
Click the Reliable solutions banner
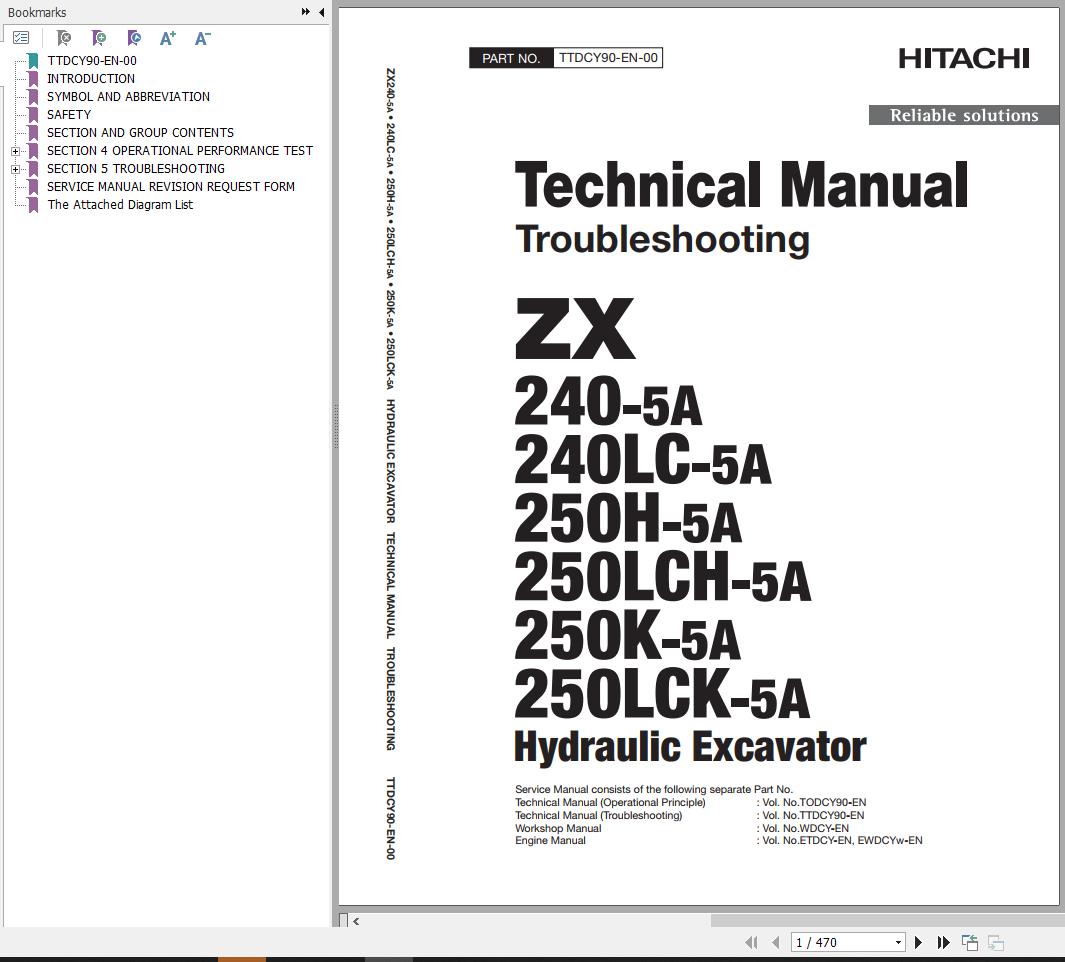(964, 115)
